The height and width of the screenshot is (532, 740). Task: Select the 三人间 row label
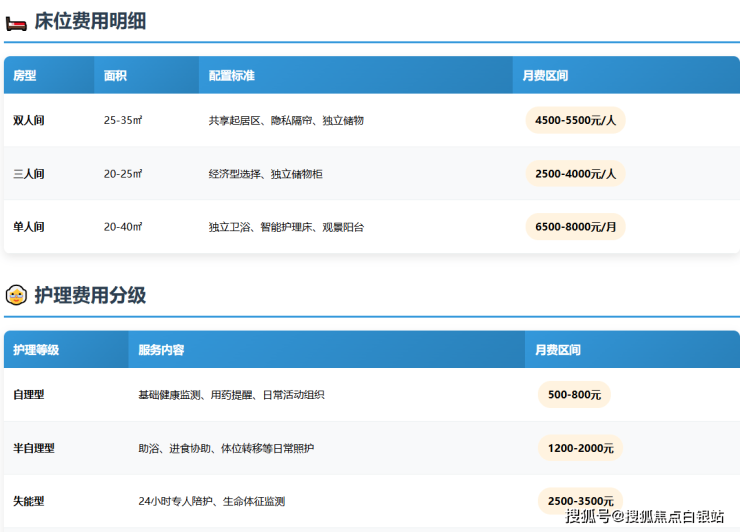pyautogui.click(x=29, y=174)
